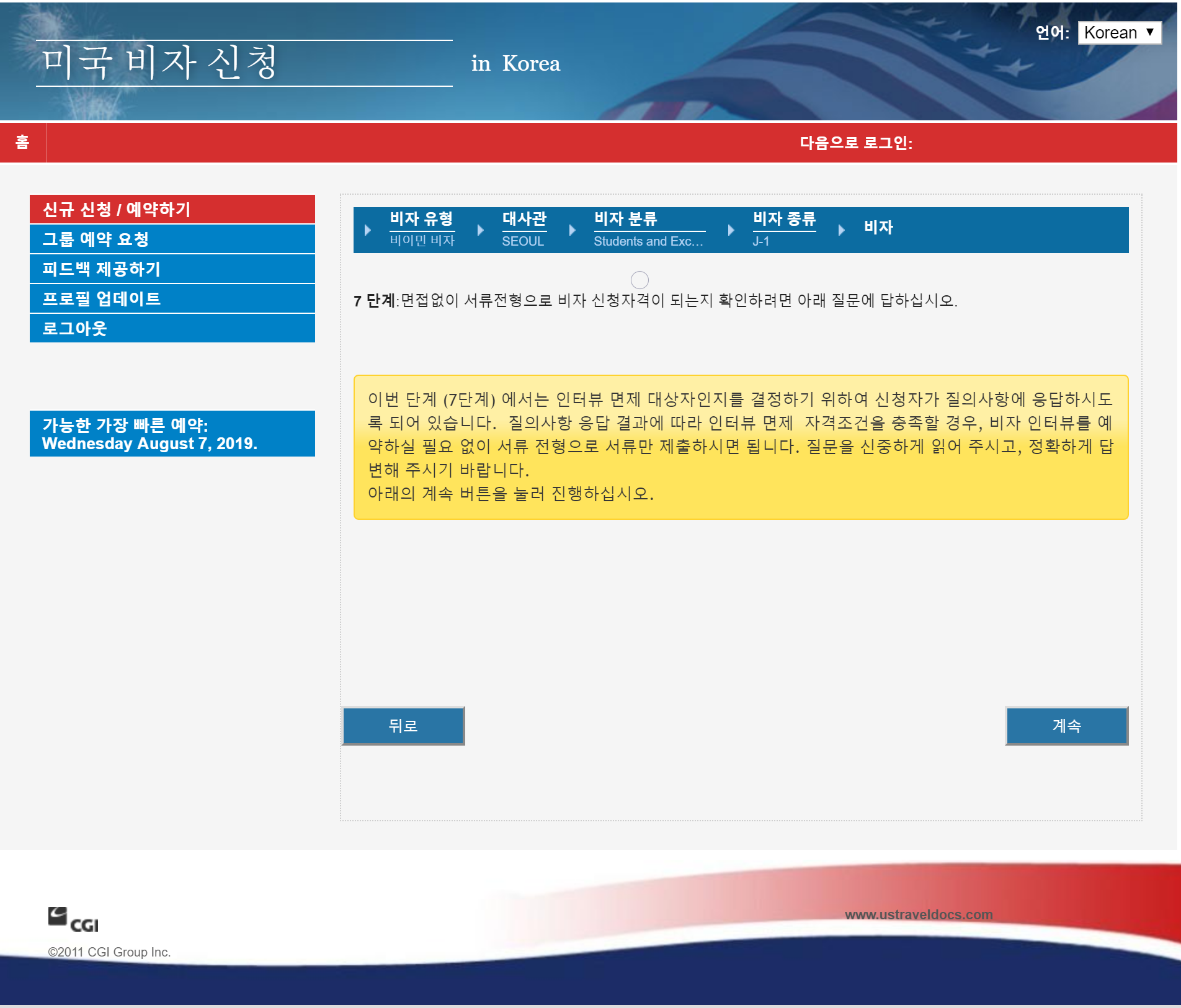Click the J-1 breadcrumb value
Screen dimensions: 1181x1008
[x=761, y=241]
